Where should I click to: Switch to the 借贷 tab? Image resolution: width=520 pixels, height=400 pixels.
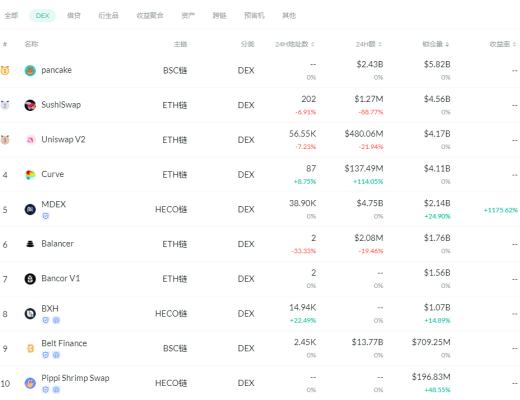[x=74, y=15]
